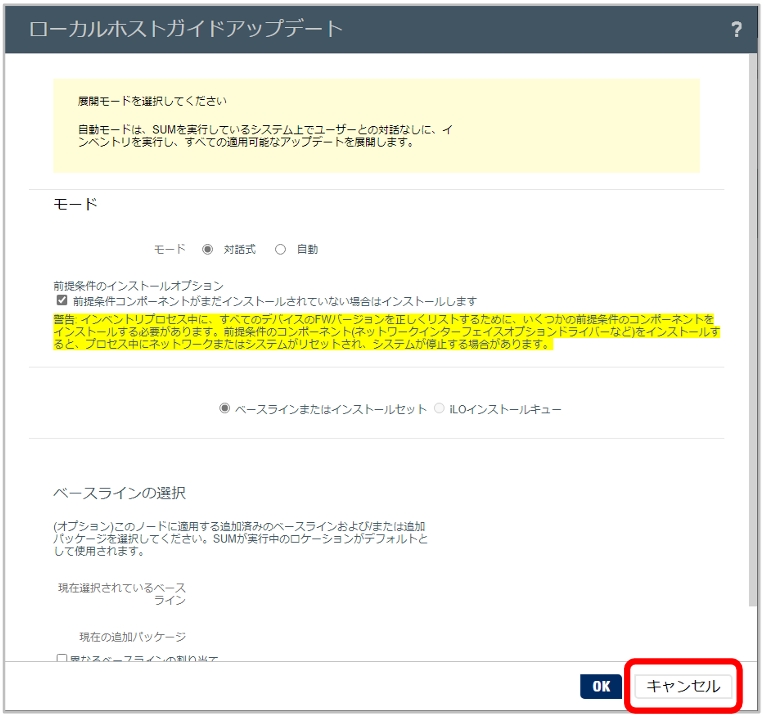Click the モード section heading
Viewport: 765px width, 718px height.
tap(75, 204)
